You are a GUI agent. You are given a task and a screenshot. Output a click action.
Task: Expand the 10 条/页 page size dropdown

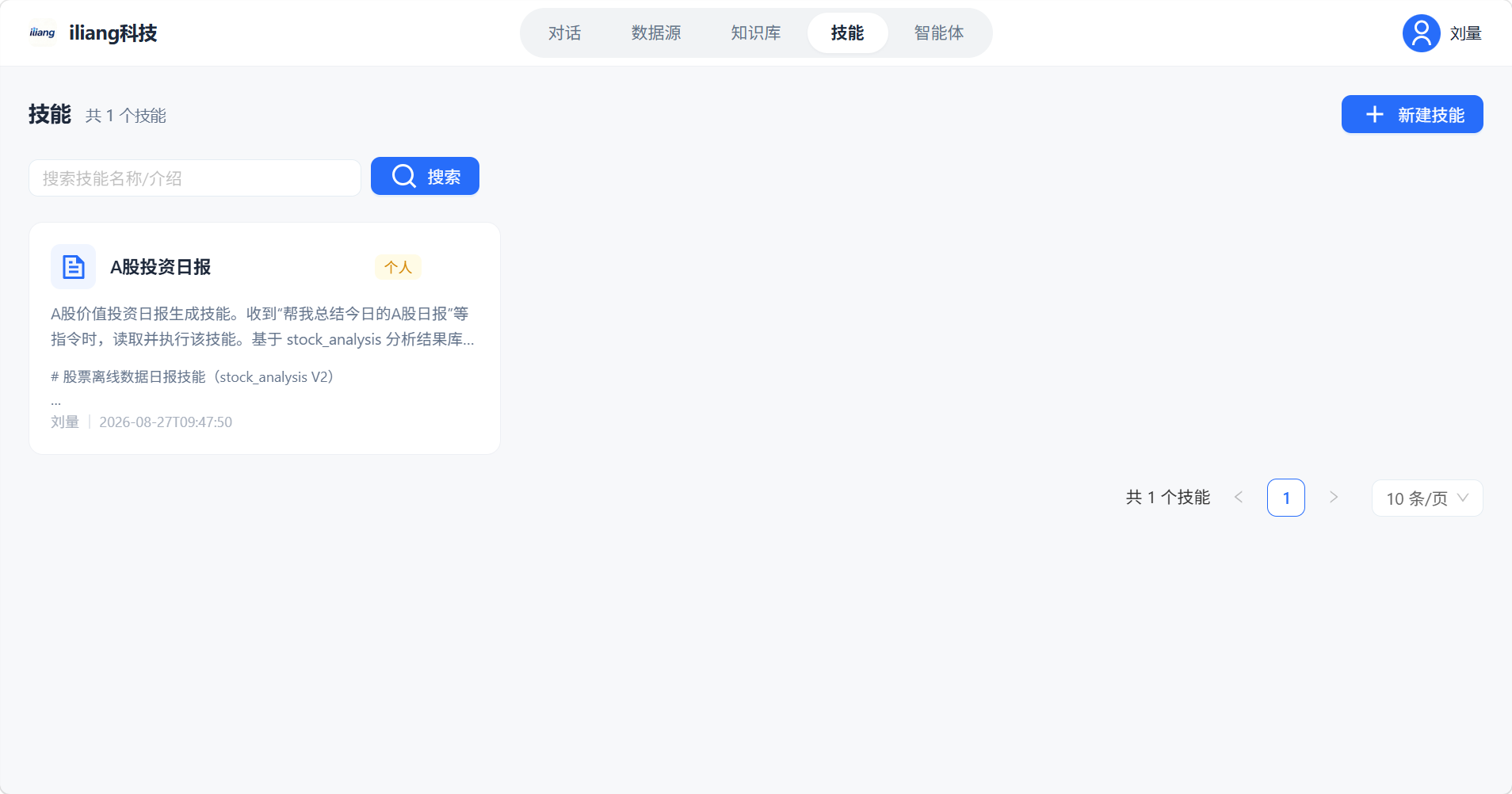[1427, 498]
